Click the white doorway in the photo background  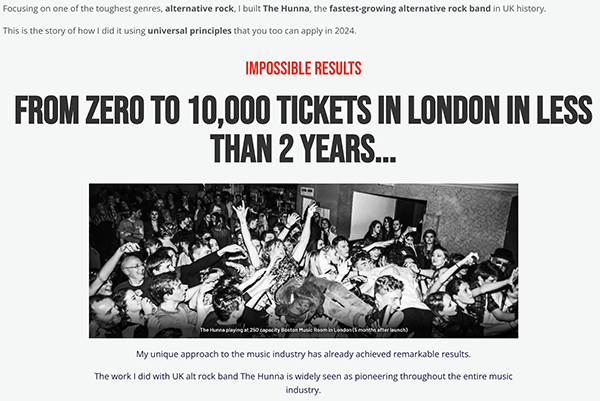(x=373, y=215)
